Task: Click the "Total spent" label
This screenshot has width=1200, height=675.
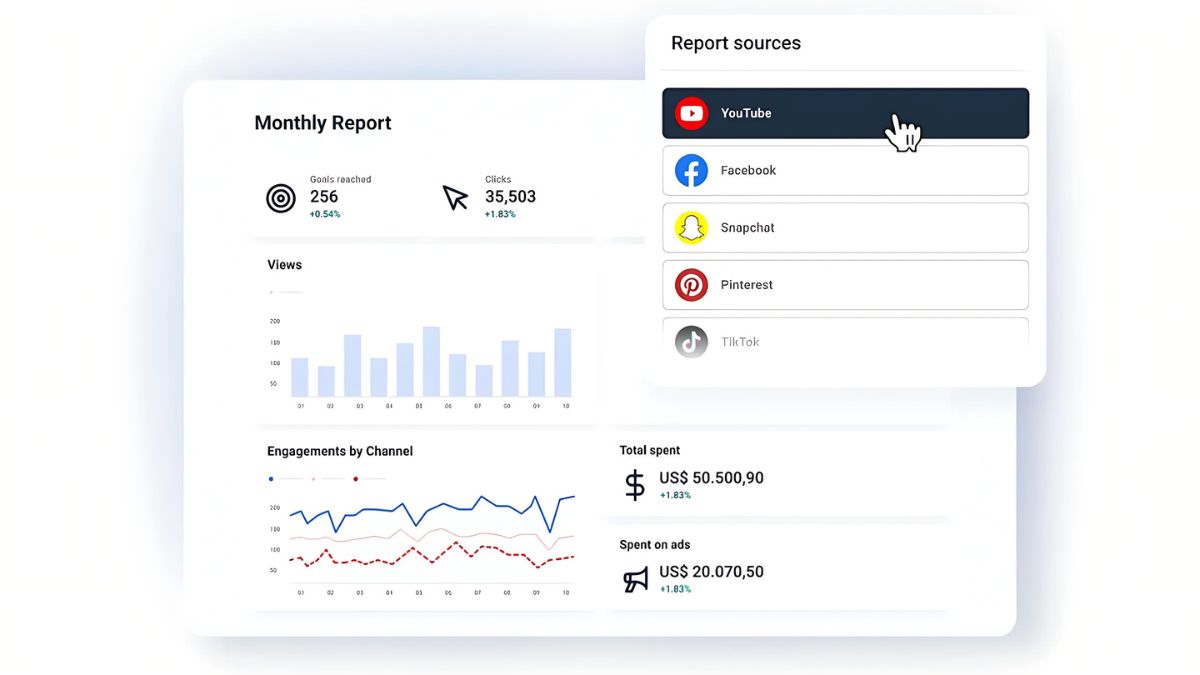Action: [x=650, y=450]
